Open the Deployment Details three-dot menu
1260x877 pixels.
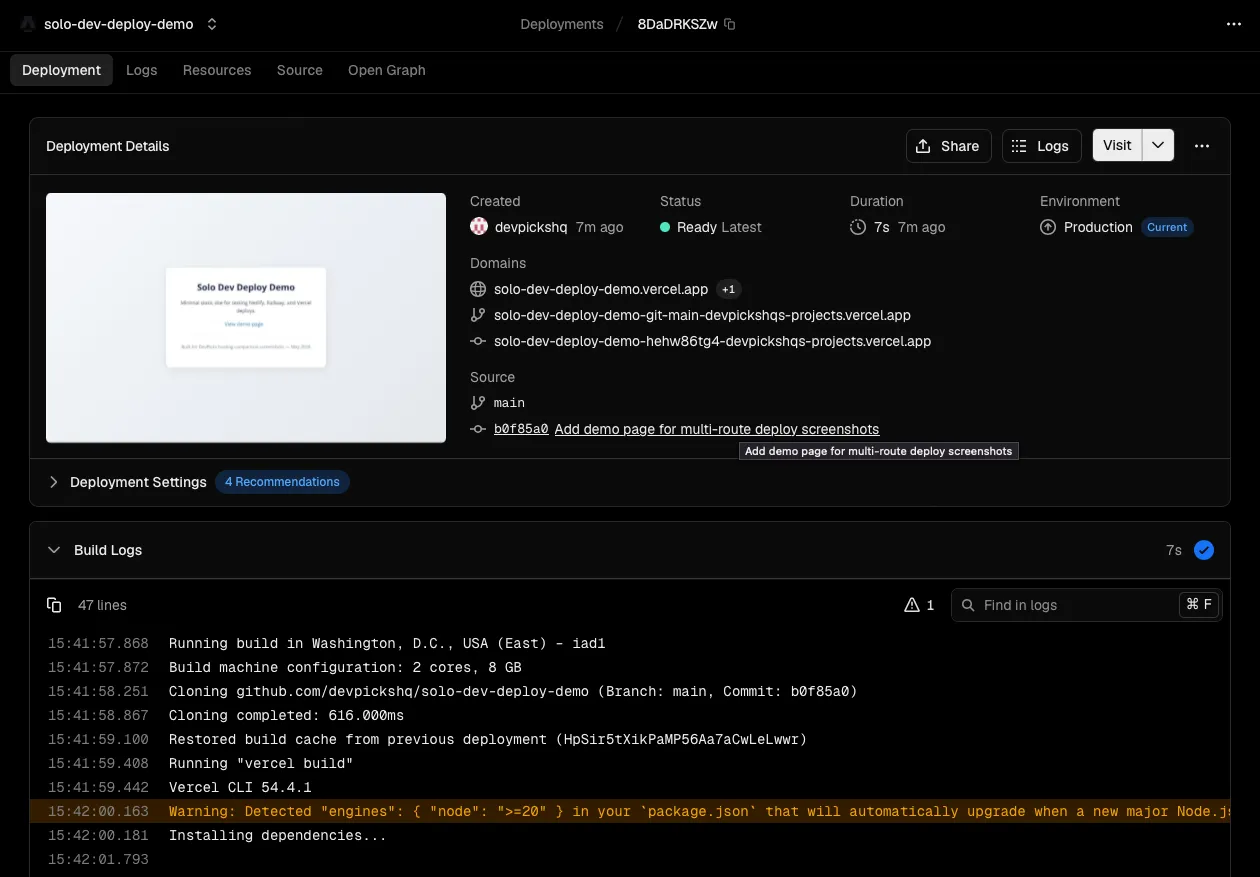click(1202, 145)
